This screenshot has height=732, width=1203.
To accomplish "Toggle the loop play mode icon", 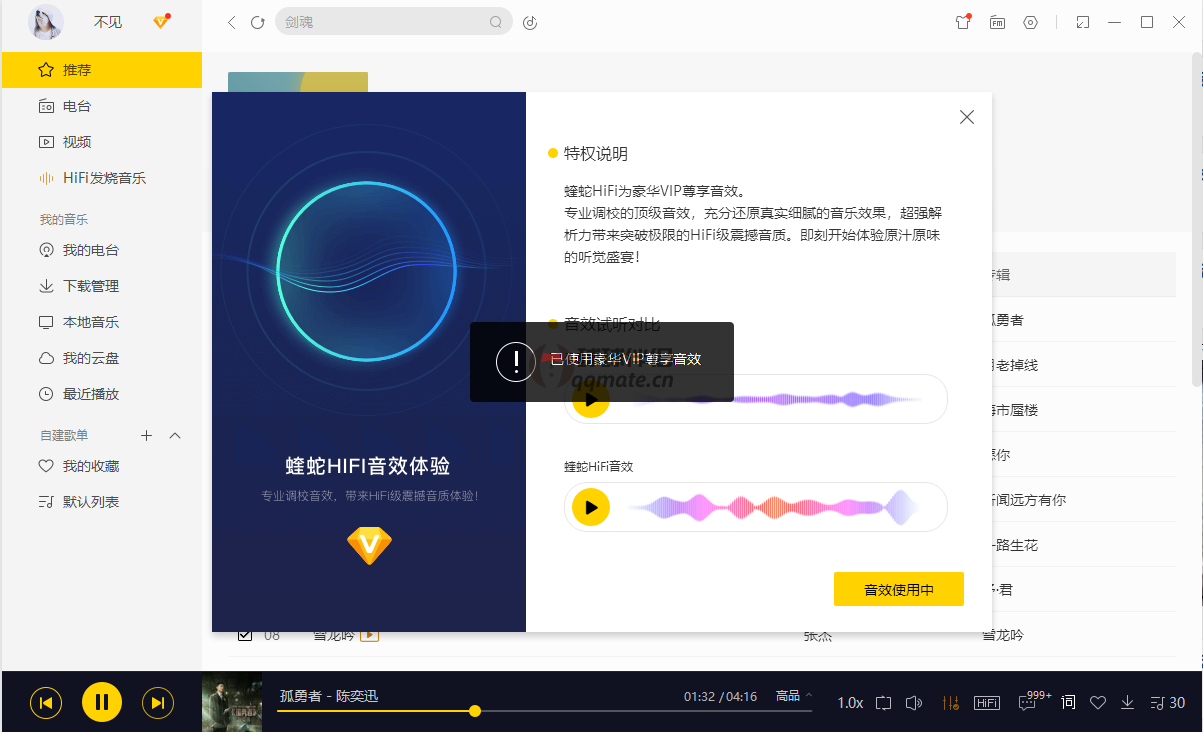I will 883,703.
